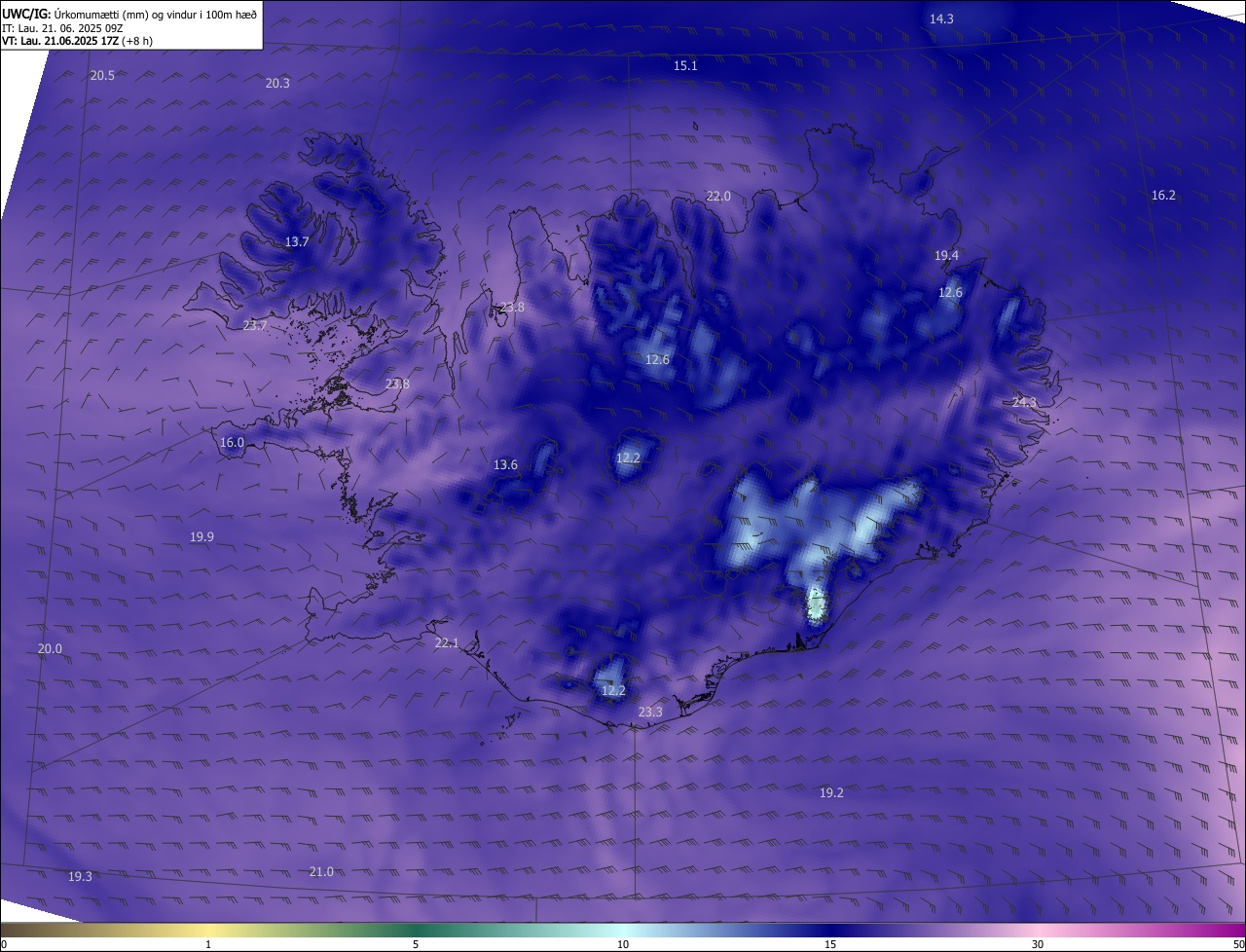Image resolution: width=1246 pixels, height=952 pixels.
Task: Select the 16.2 value label
Action: pos(1163,195)
